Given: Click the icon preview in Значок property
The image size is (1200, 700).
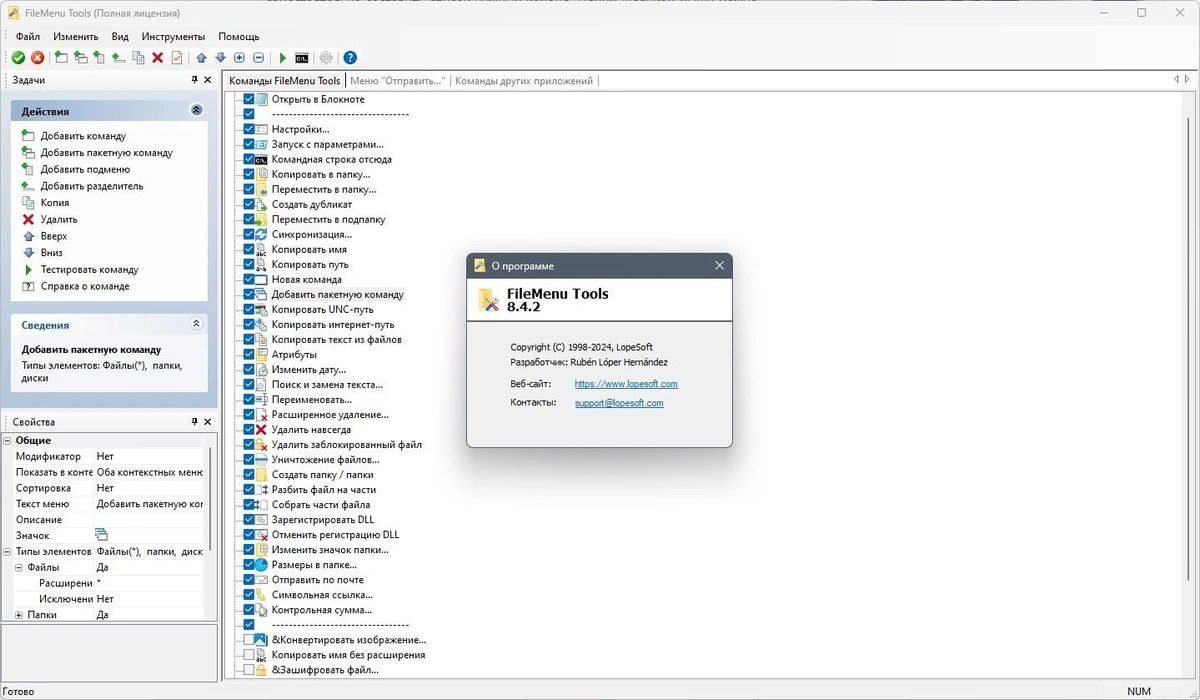Looking at the screenshot, I should click(101, 535).
